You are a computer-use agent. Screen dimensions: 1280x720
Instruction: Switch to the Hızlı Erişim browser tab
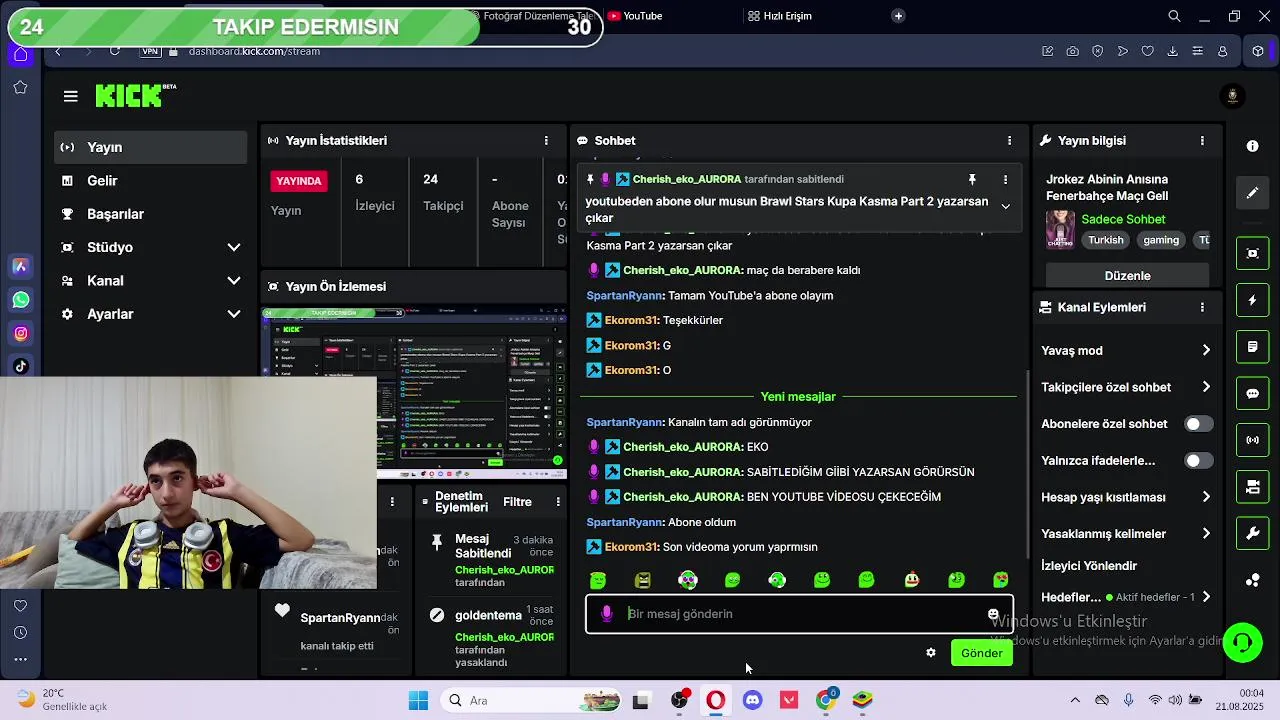pyautogui.click(x=780, y=16)
